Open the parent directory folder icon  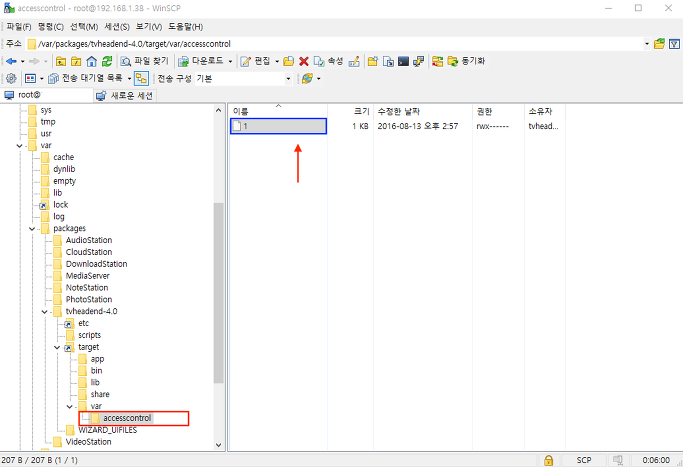[61, 61]
